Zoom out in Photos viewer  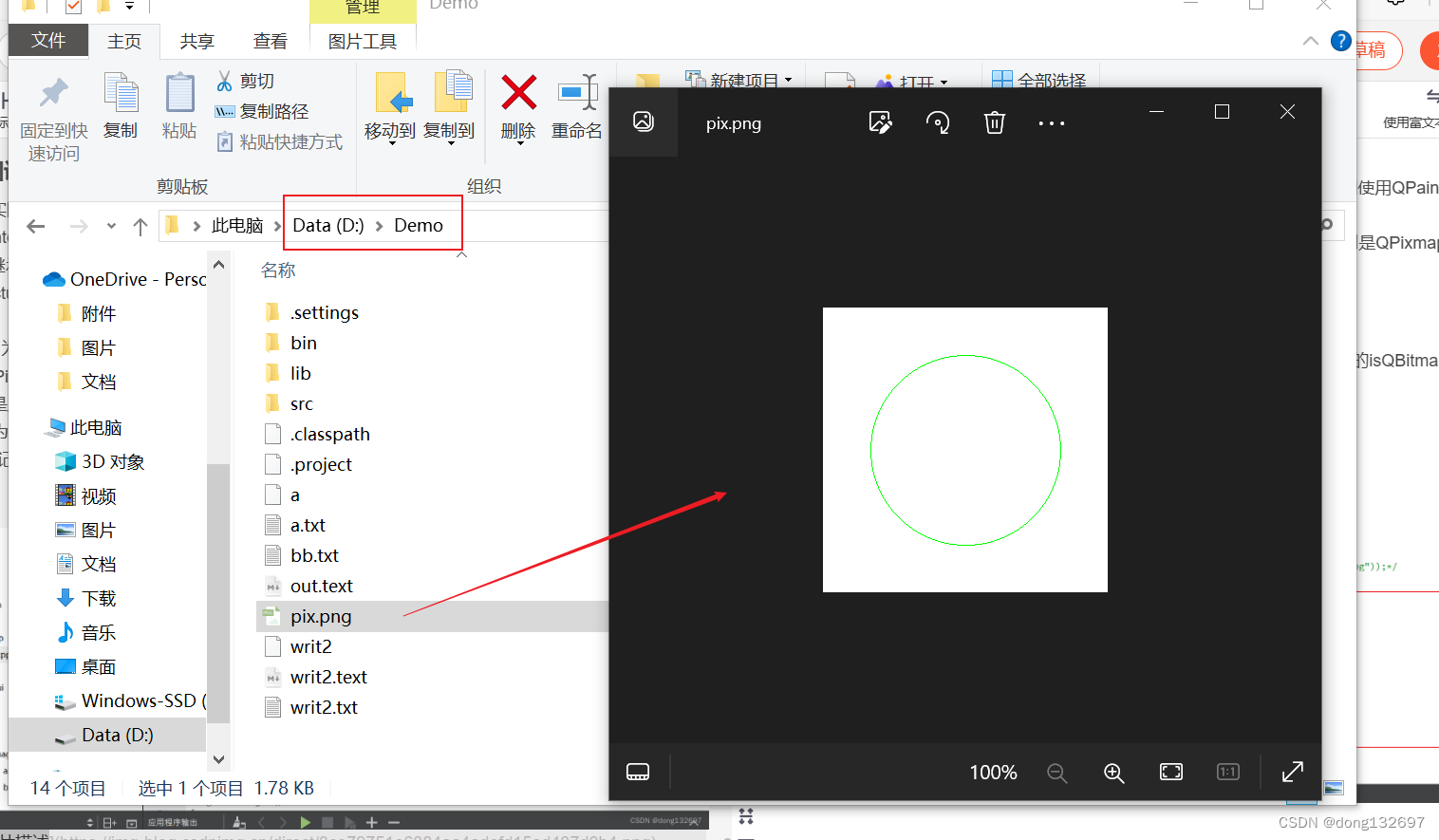pyautogui.click(x=1057, y=773)
